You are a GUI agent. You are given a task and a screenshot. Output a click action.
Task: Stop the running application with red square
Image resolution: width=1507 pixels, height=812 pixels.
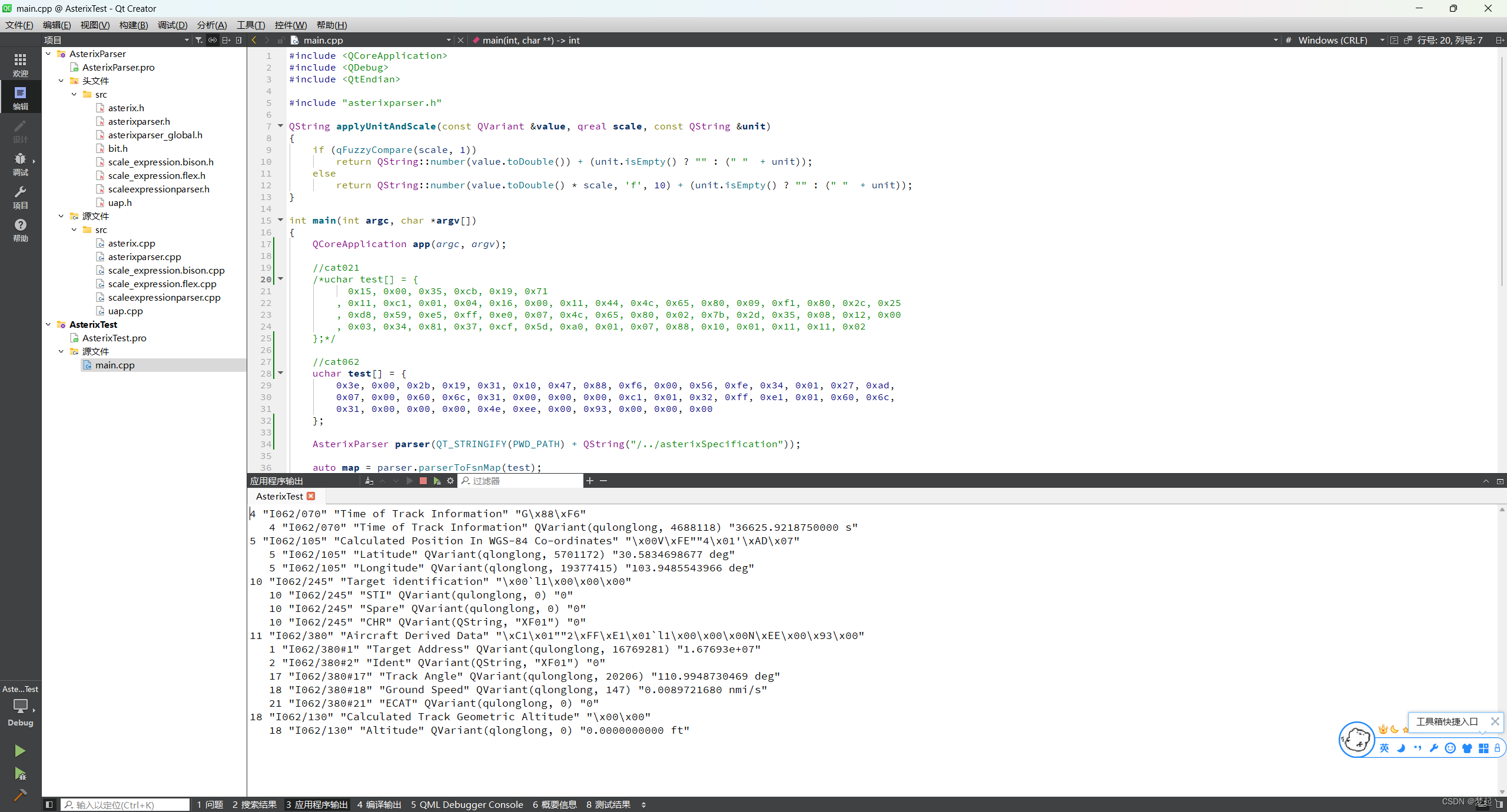pyautogui.click(x=423, y=481)
